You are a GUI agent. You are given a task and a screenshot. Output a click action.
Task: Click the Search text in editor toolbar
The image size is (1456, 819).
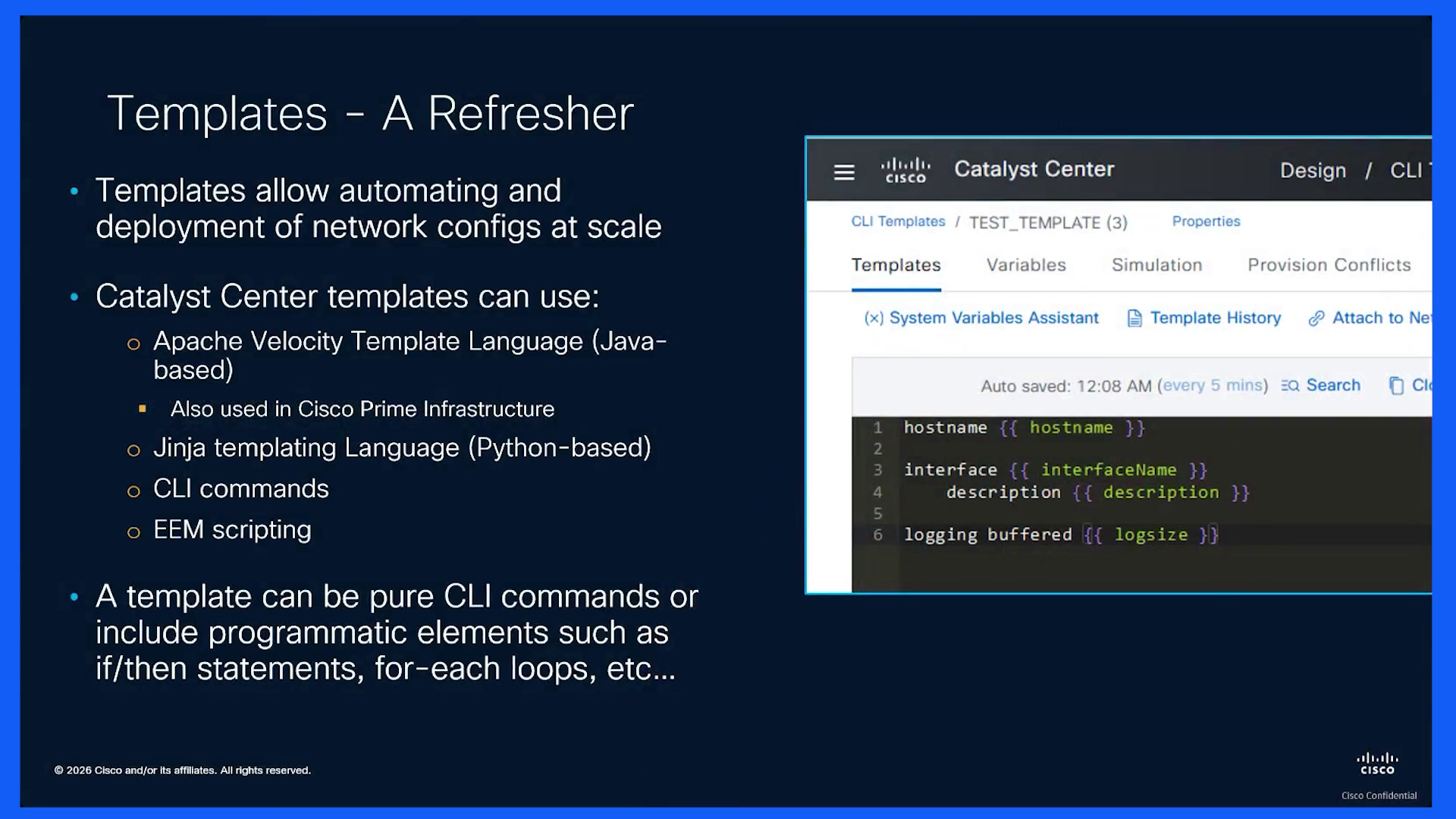pyautogui.click(x=1333, y=385)
